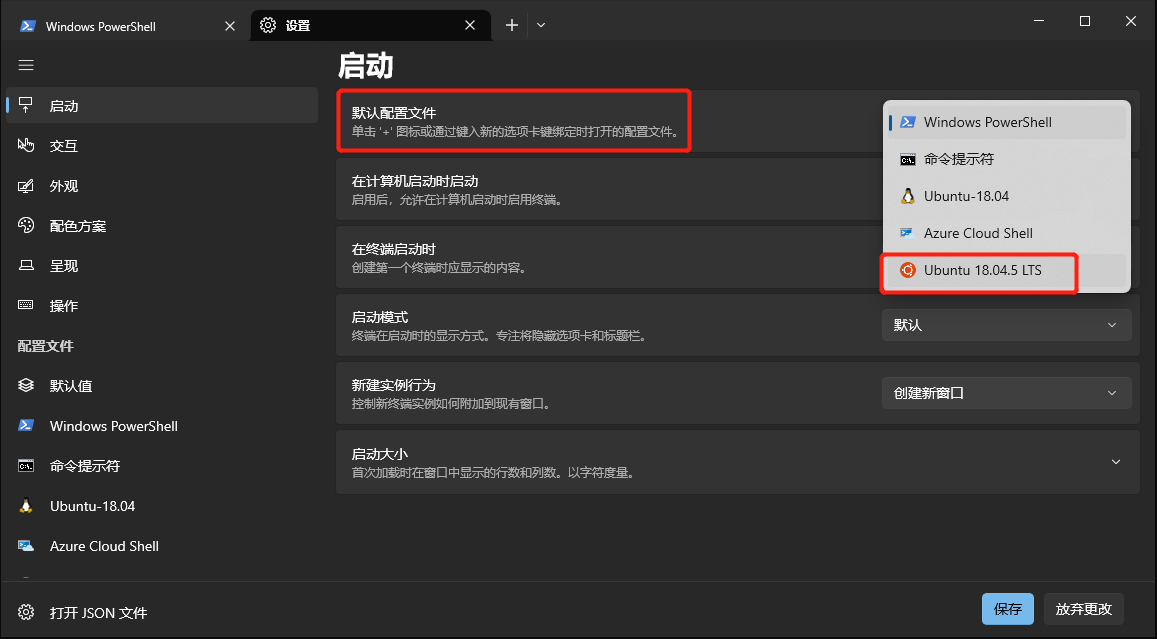Go to the 配色方案 settings page
Viewport: 1157px width, 639px height.
(162, 226)
